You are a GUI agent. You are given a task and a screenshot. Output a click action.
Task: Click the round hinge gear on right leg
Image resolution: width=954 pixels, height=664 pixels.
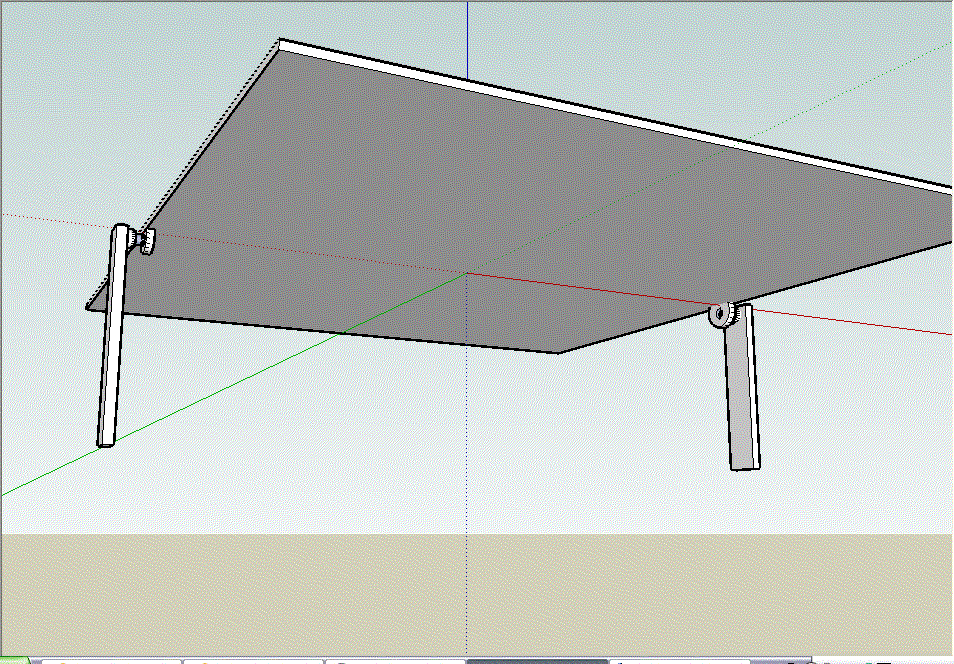pyautogui.click(x=723, y=314)
